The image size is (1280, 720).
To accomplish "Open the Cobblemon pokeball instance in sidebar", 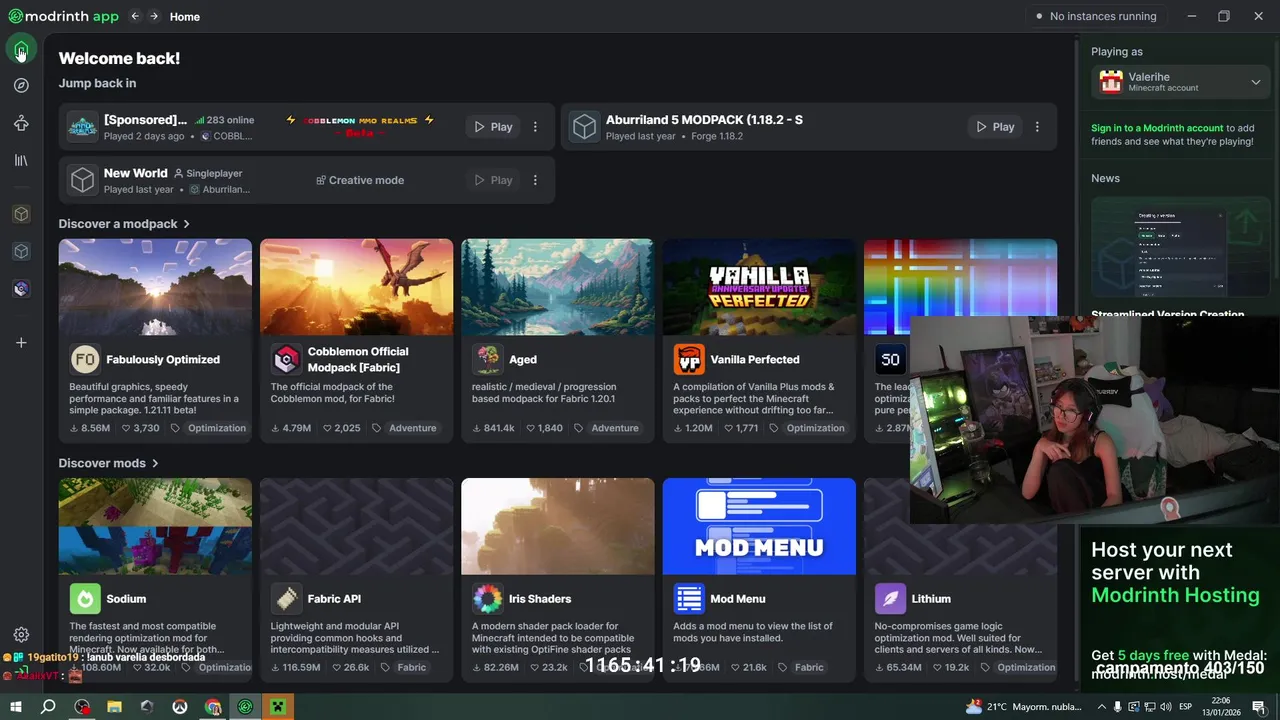I will [x=21, y=289].
